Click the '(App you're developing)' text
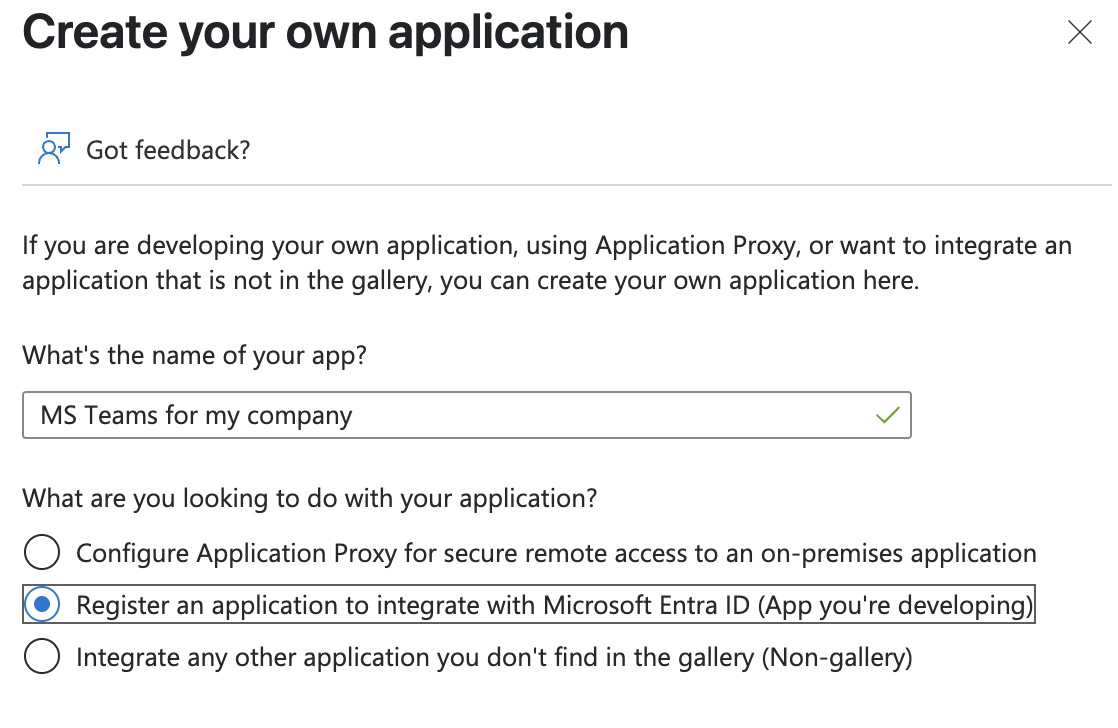 [895, 605]
